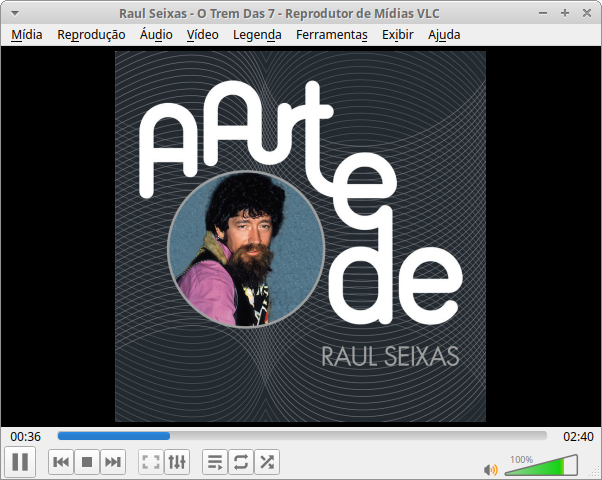Set volume using the green volume slider
Image resolution: width=602 pixels, height=480 pixels.
point(541,465)
